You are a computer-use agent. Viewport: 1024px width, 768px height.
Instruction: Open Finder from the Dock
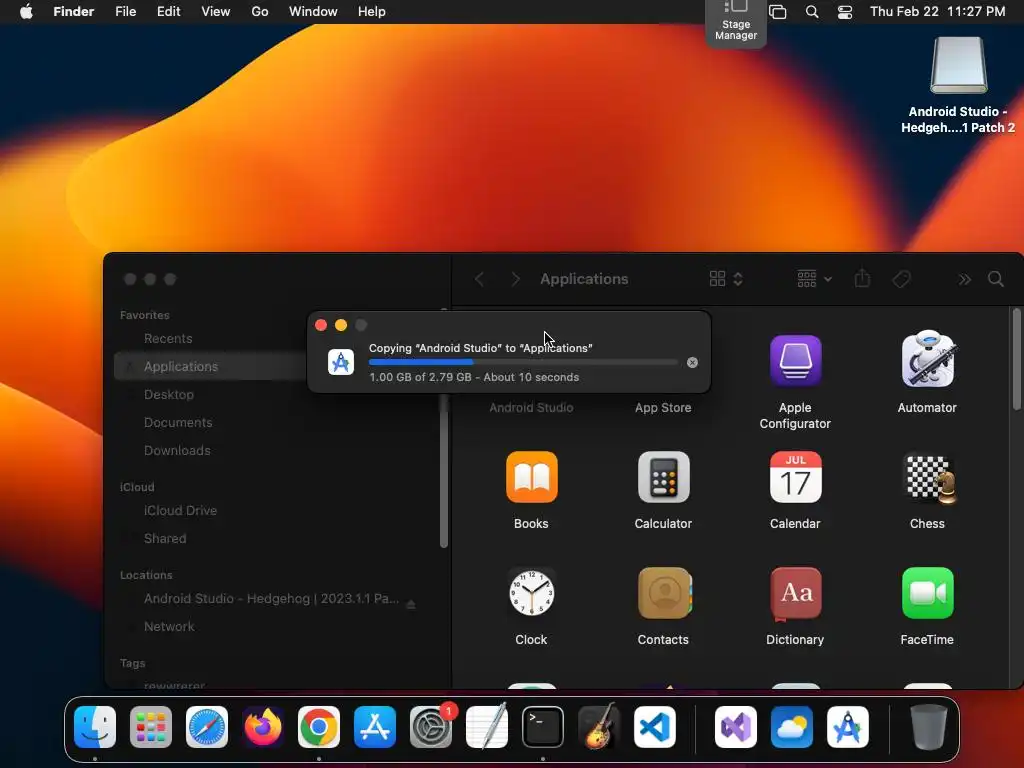point(95,727)
